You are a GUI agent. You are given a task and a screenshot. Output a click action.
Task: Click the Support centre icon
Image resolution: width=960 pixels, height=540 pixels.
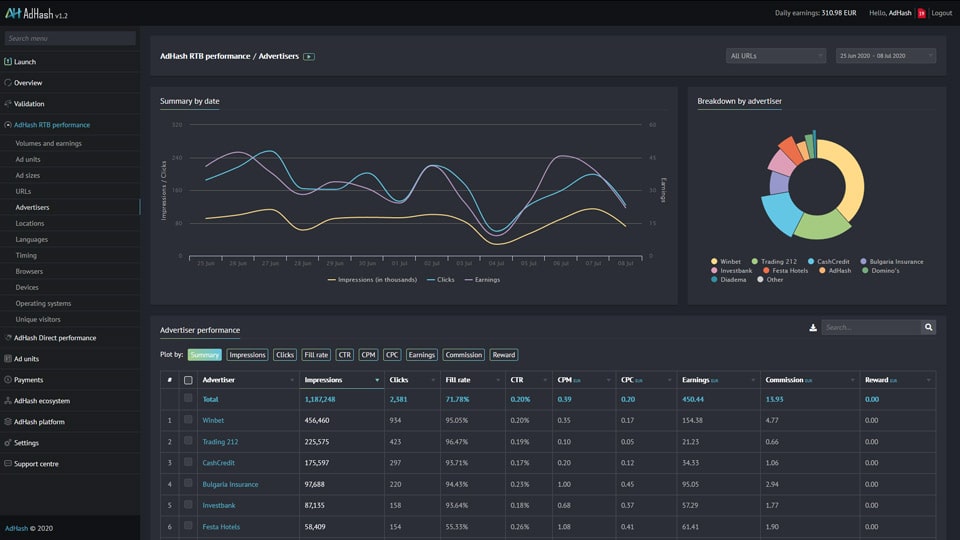pyautogui.click(x=8, y=464)
